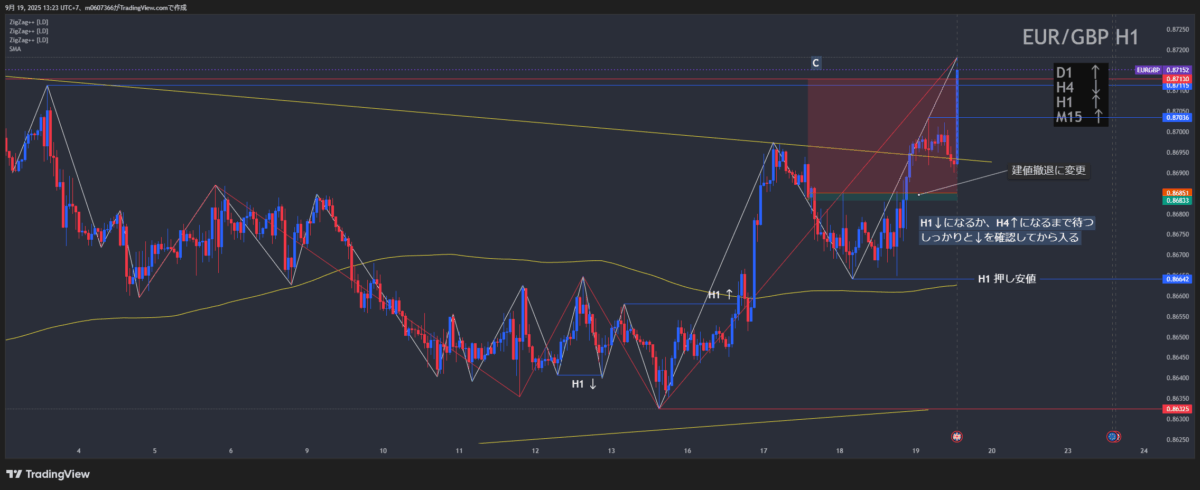Click the H1 ↓ label under the lows
The image size is (1200, 490).
coord(584,383)
